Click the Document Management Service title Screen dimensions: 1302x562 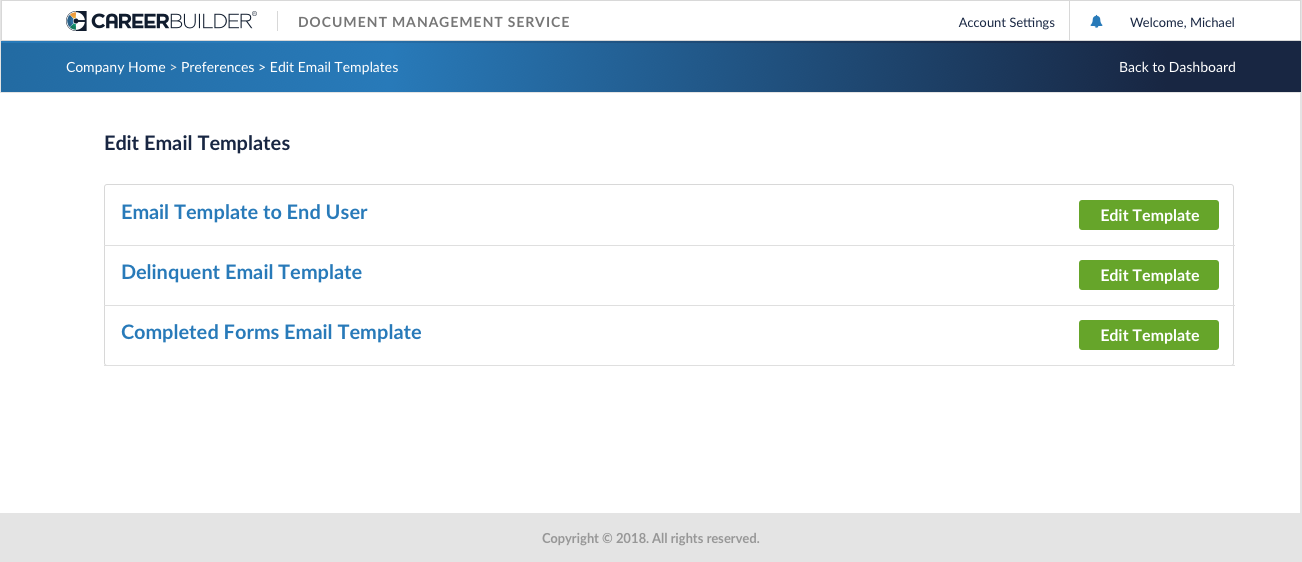click(x=434, y=22)
